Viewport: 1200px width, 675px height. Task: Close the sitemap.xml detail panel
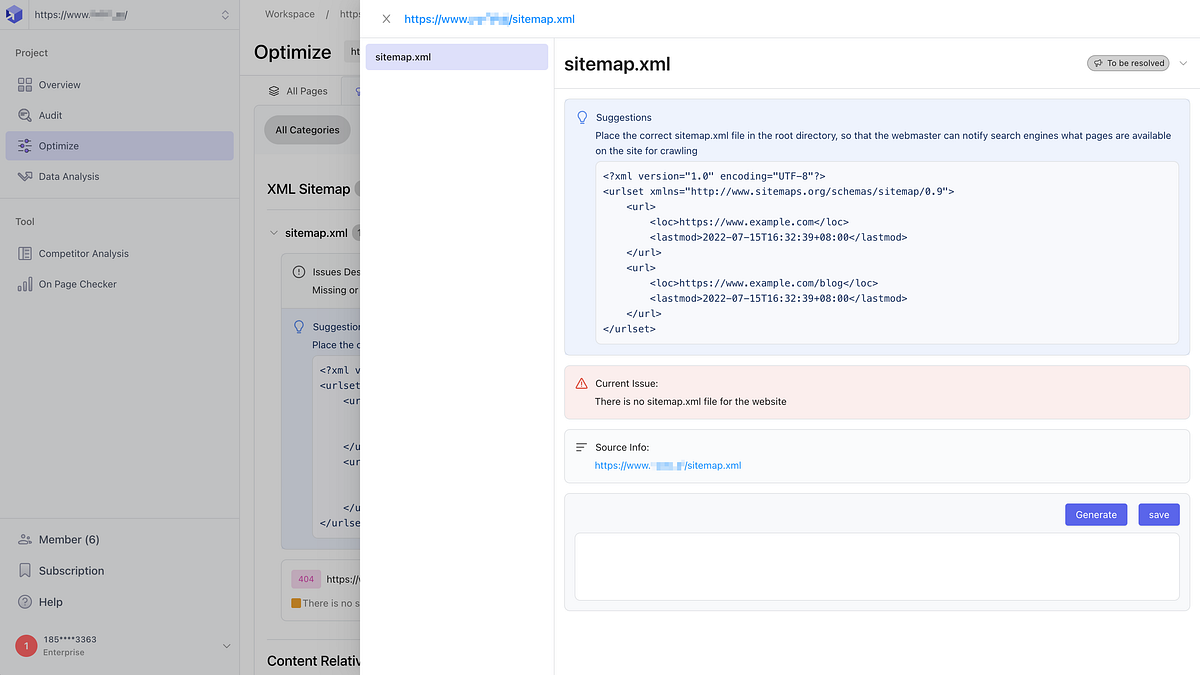click(x=386, y=19)
